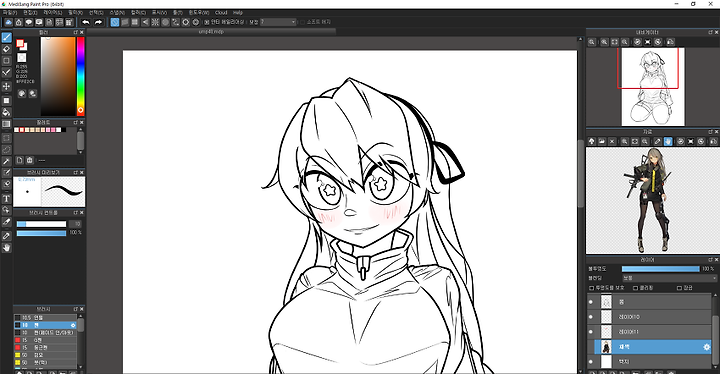Select hand icon in the reference panel

668,142
